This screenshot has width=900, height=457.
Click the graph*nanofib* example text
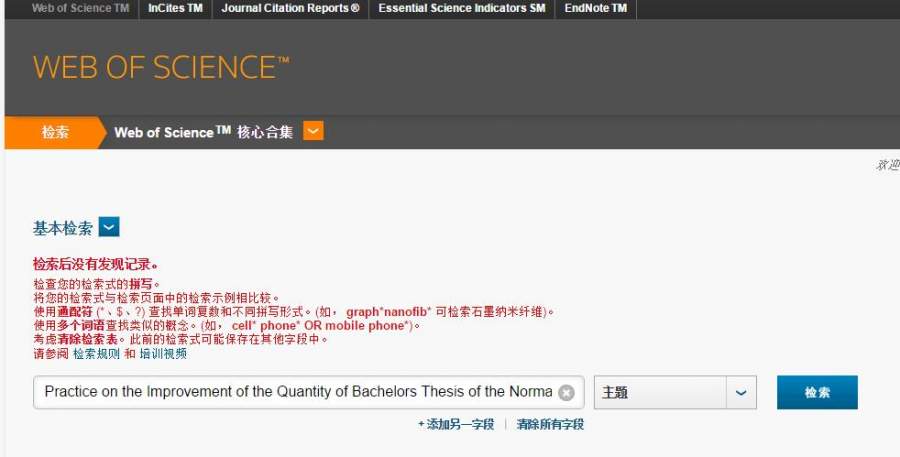(x=389, y=312)
